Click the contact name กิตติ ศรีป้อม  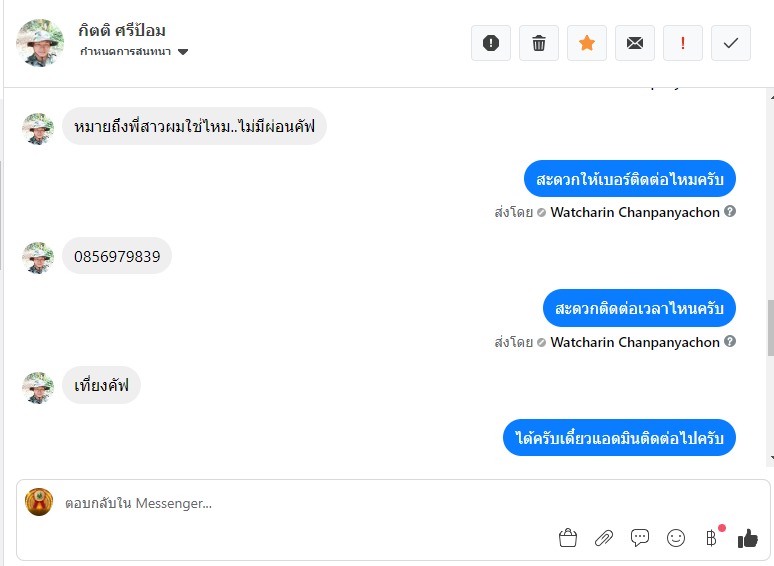(x=122, y=30)
